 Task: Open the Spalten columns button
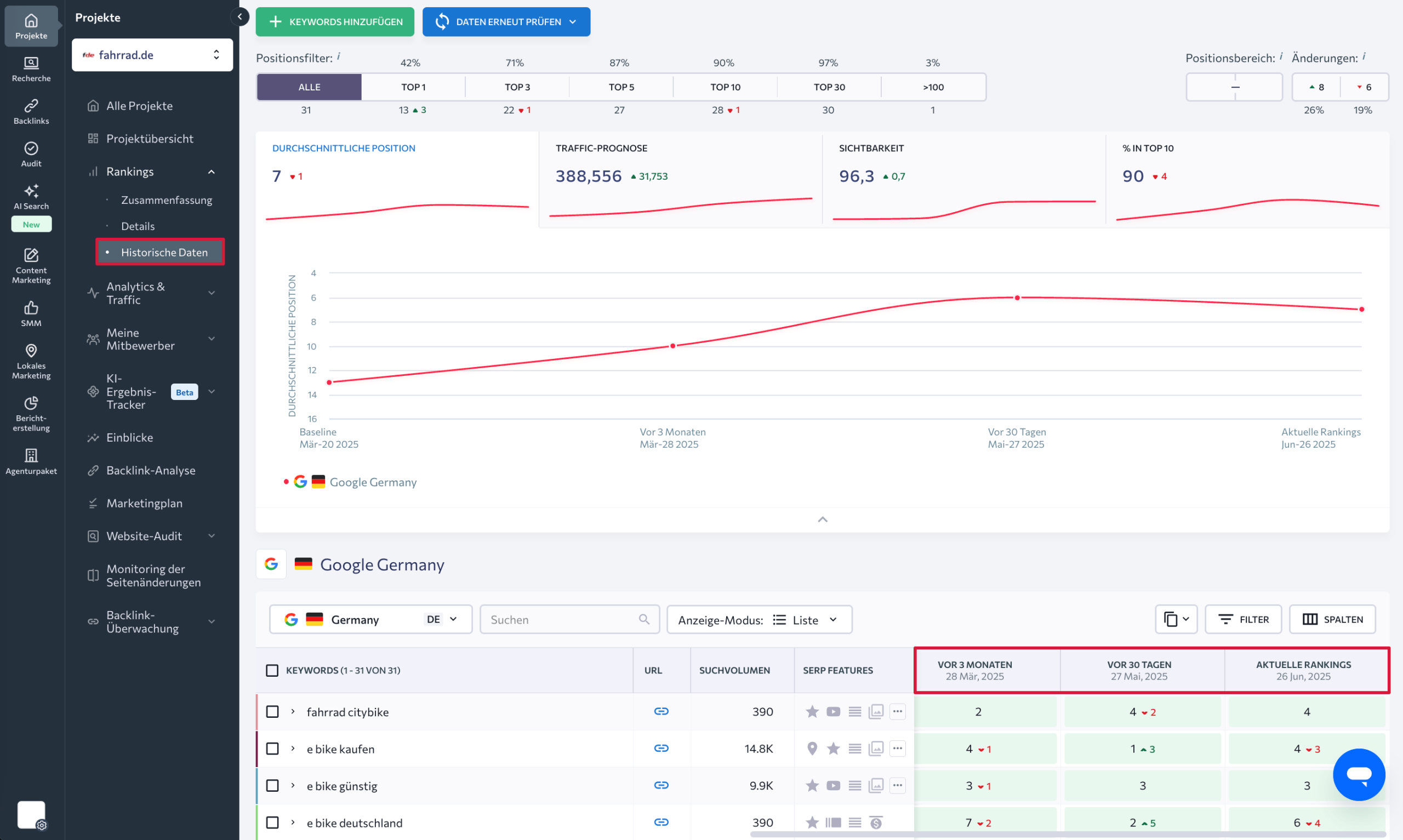pyautogui.click(x=1332, y=619)
